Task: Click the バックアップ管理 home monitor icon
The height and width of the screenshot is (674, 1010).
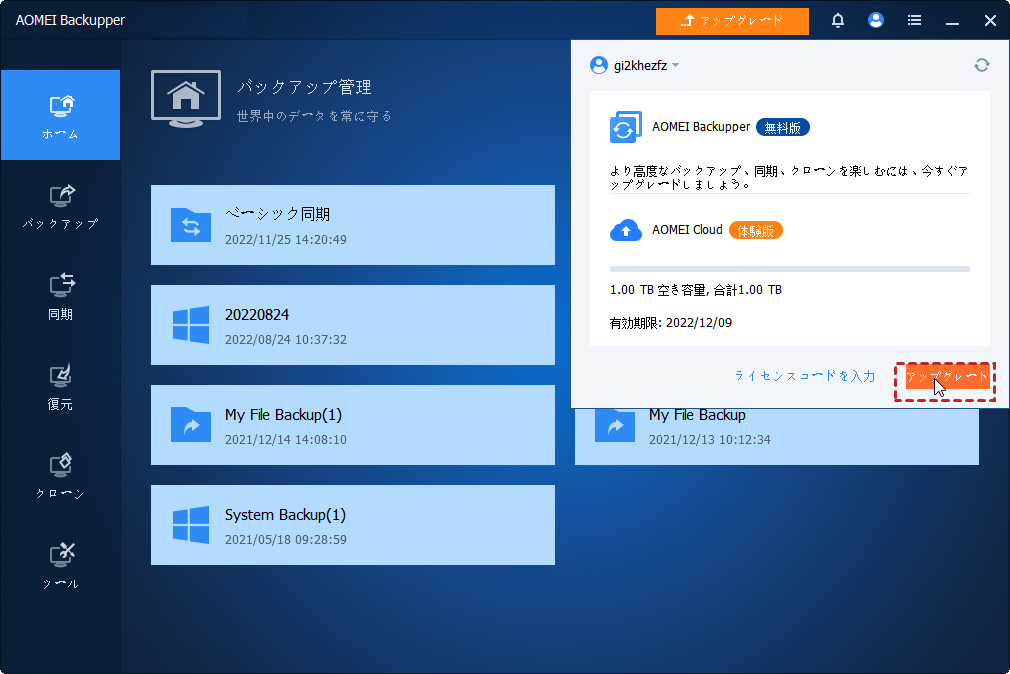Action: pyautogui.click(x=186, y=99)
